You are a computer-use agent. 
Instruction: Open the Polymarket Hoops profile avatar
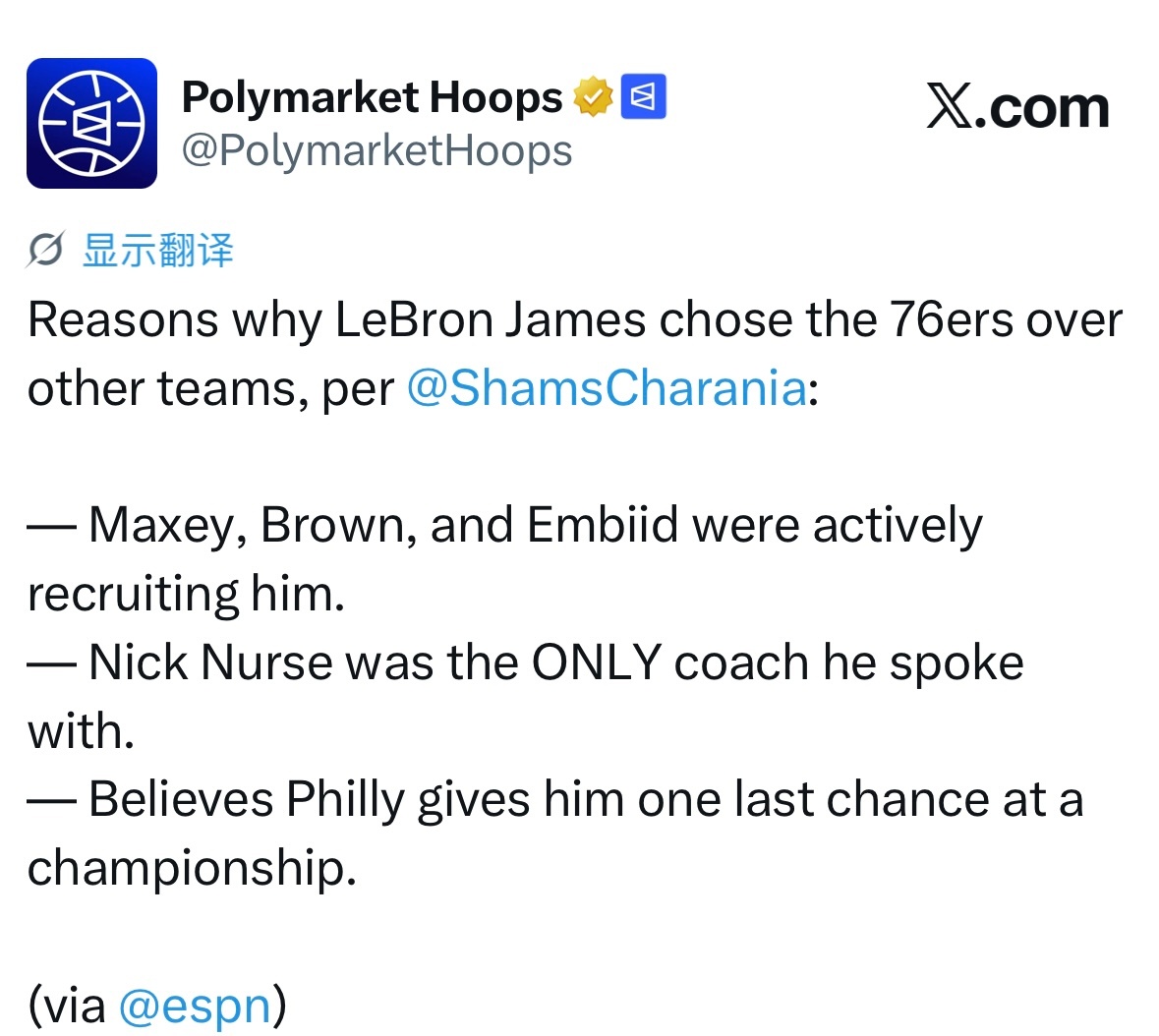click(x=91, y=124)
